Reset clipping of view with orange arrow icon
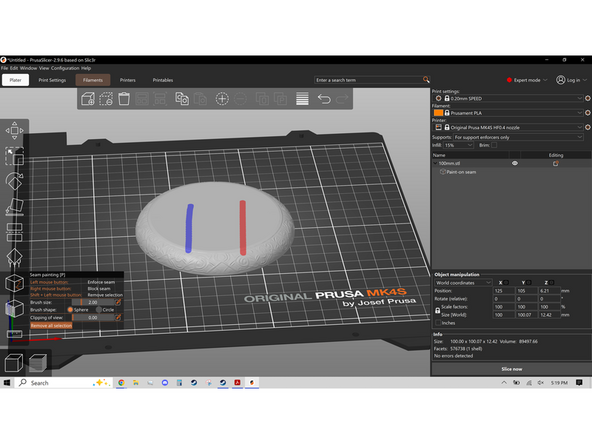The image size is (592, 444). pos(118,318)
